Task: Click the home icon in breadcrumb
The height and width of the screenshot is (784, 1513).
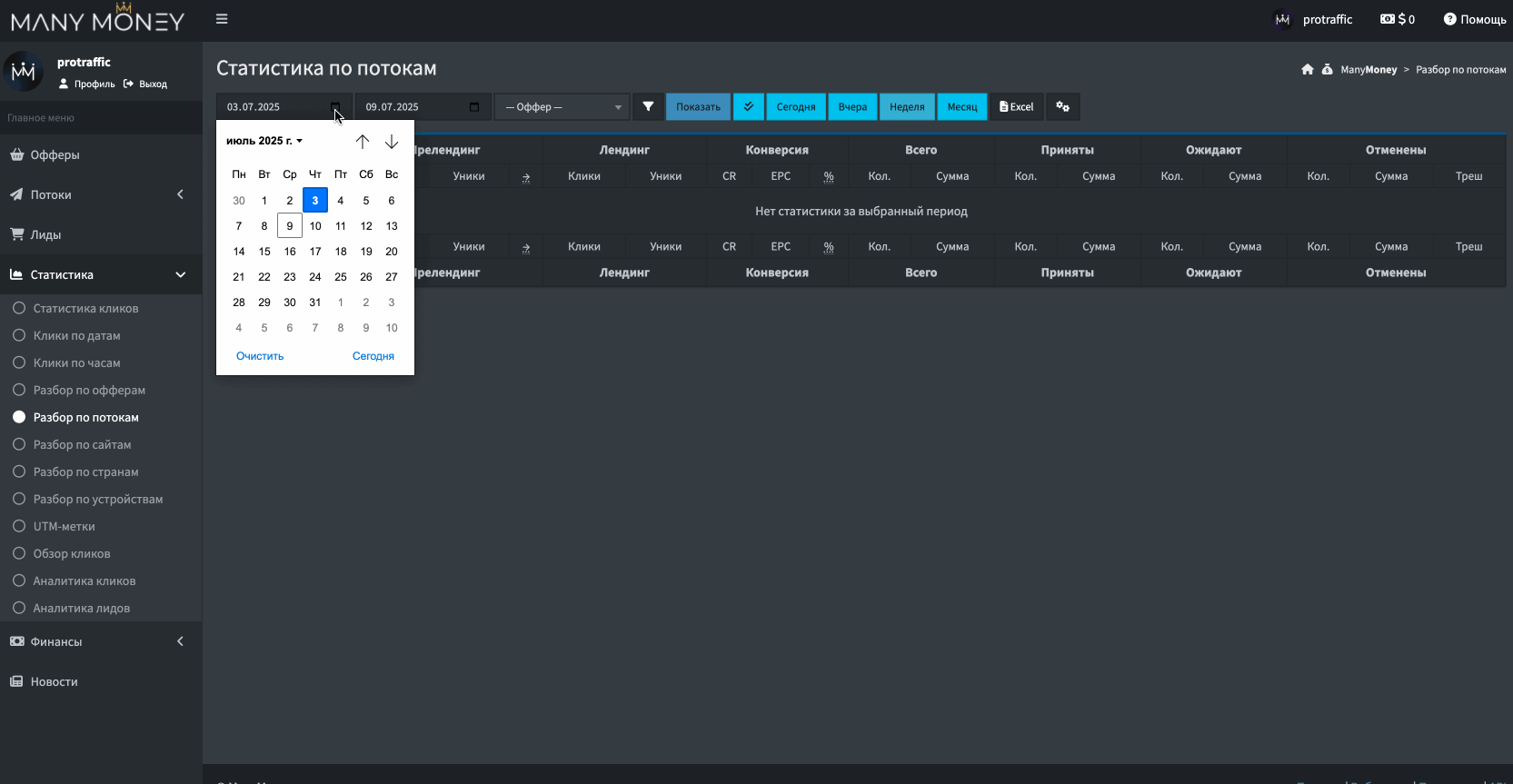Action: pyautogui.click(x=1308, y=69)
